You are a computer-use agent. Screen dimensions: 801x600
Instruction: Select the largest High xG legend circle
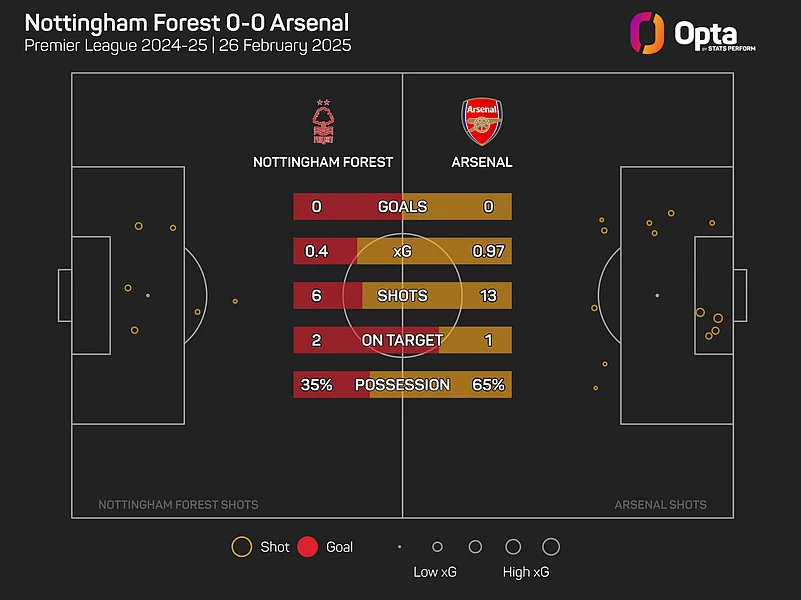coord(550,547)
